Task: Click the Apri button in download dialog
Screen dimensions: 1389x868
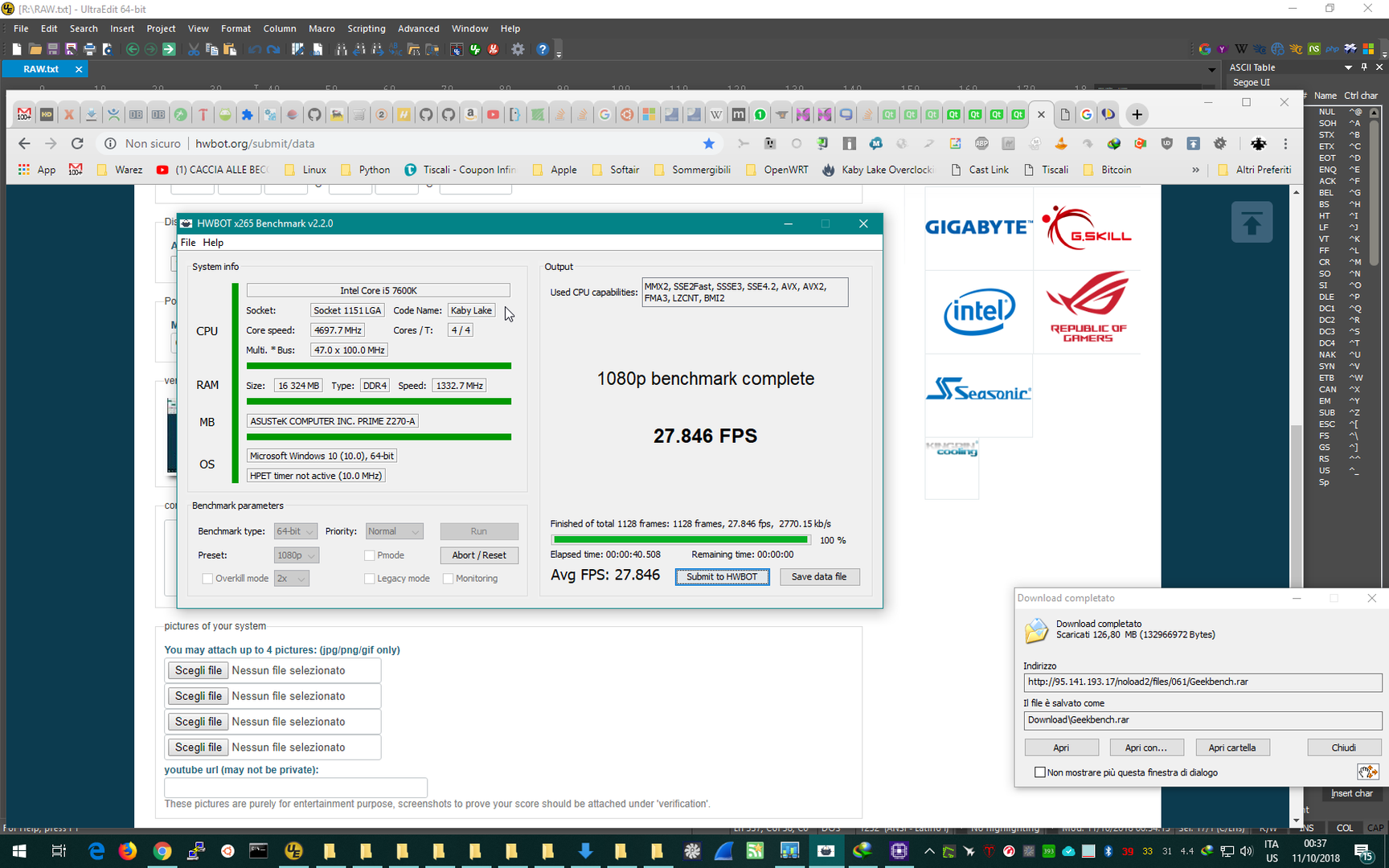Action: coord(1061,747)
